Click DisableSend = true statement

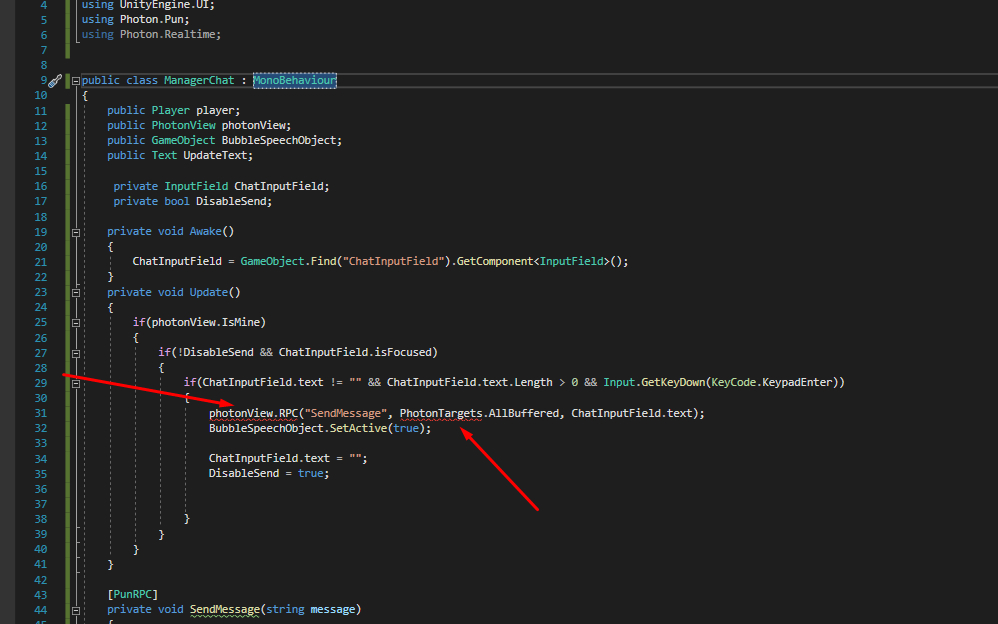click(x=269, y=473)
